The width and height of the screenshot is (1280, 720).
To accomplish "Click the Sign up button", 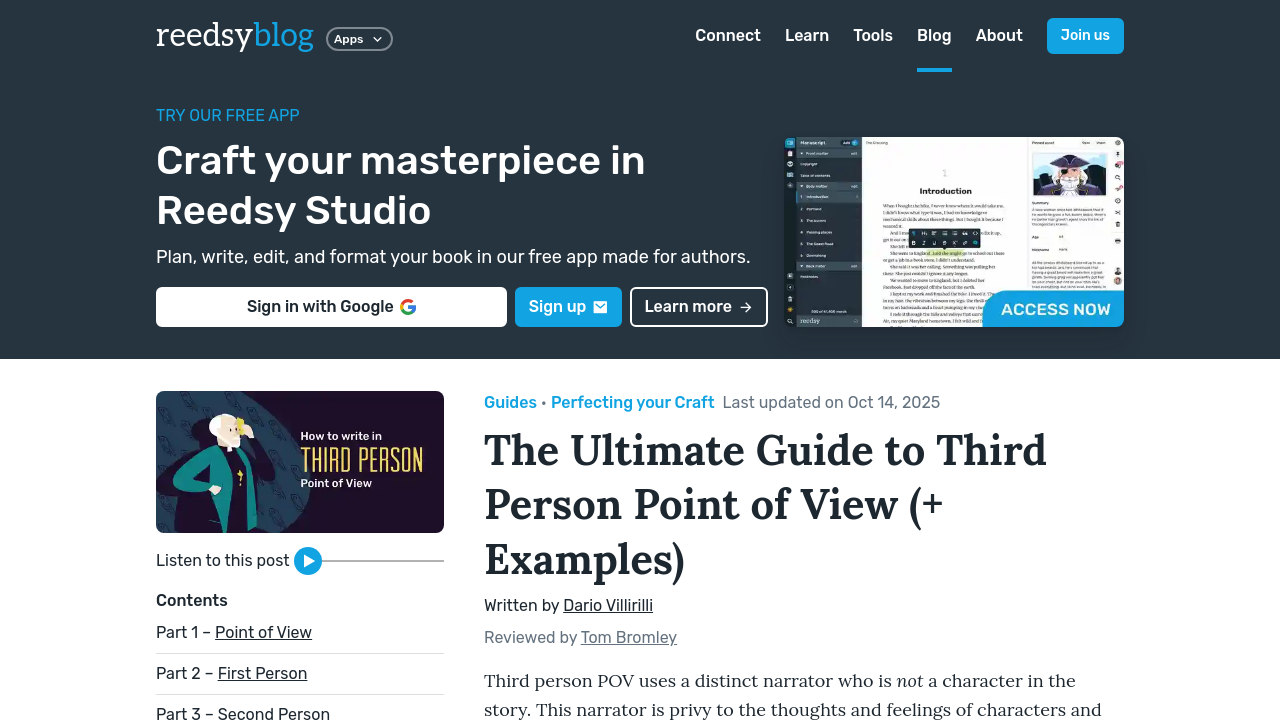I will click(568, 307).
